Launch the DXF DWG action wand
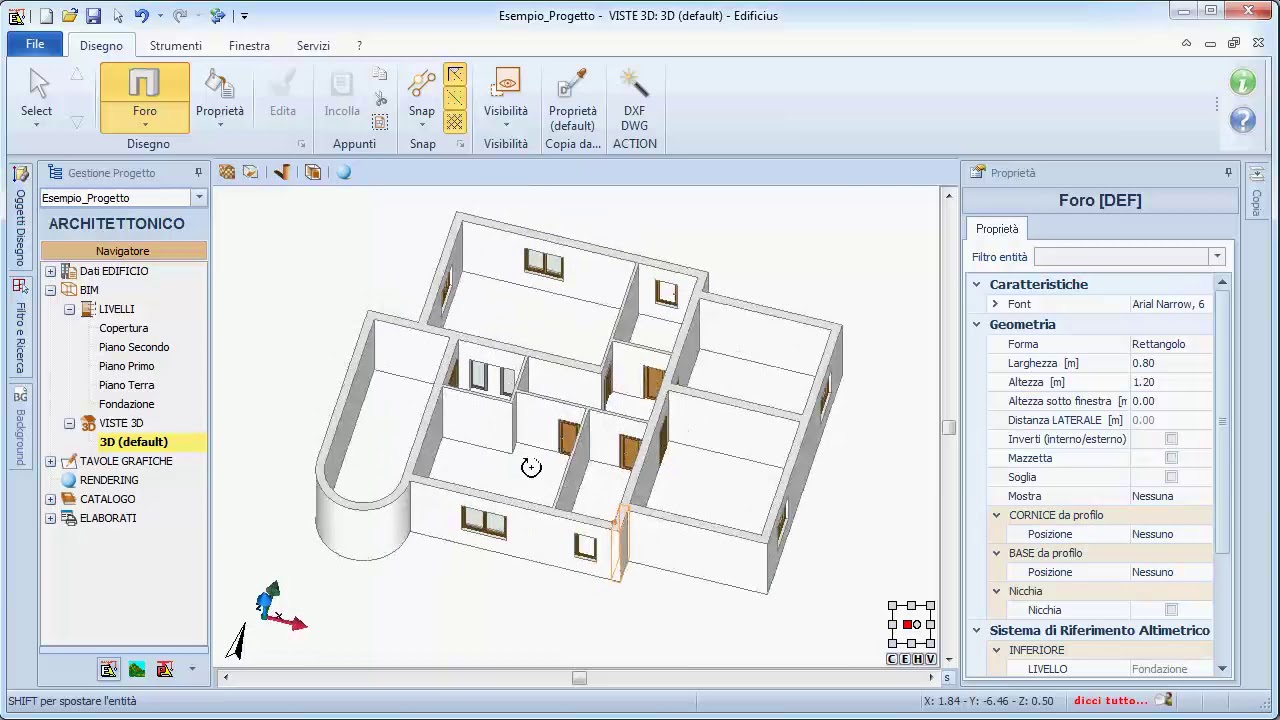 point(634,96)
